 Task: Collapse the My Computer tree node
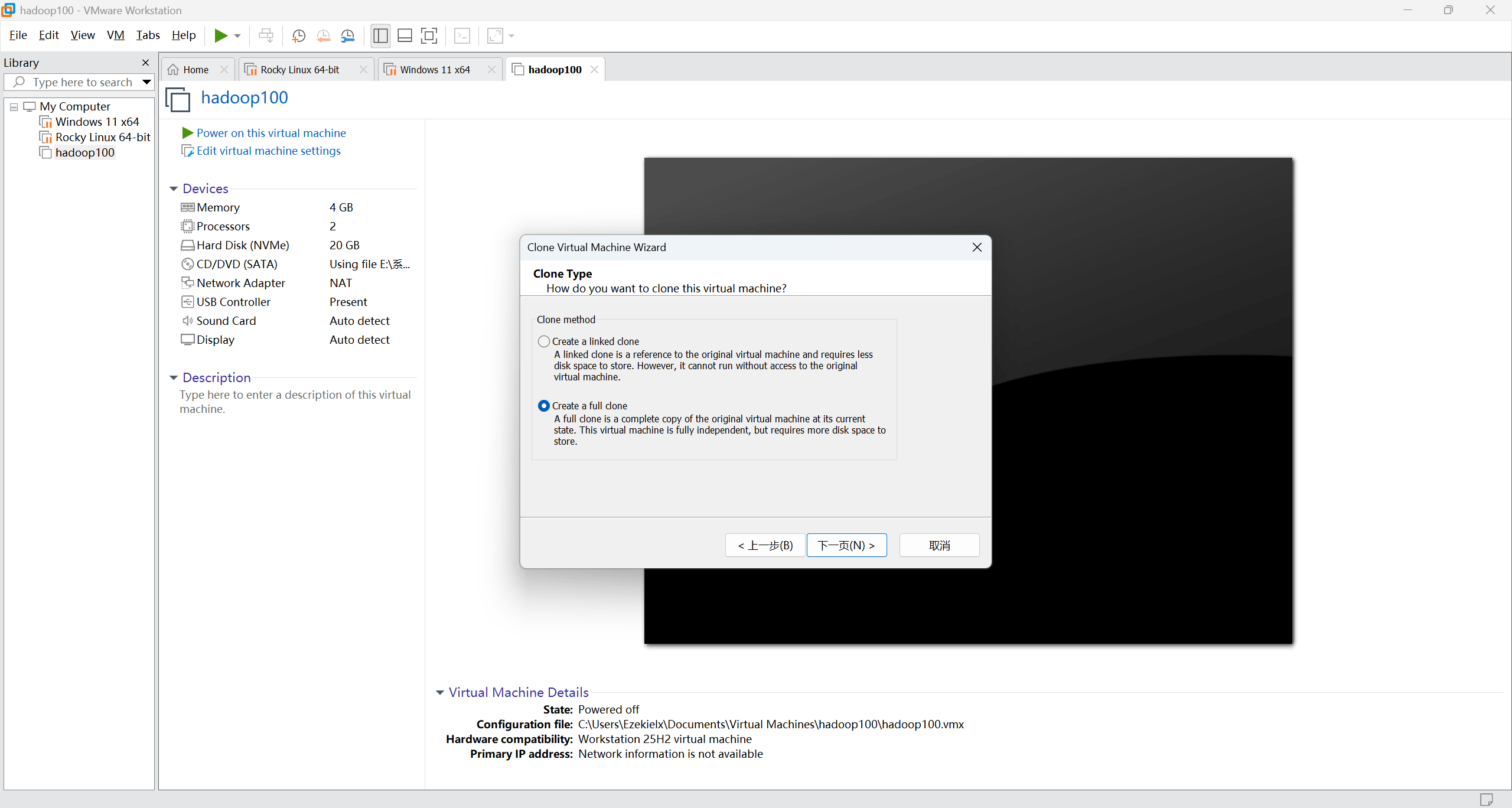click(14, 107)
